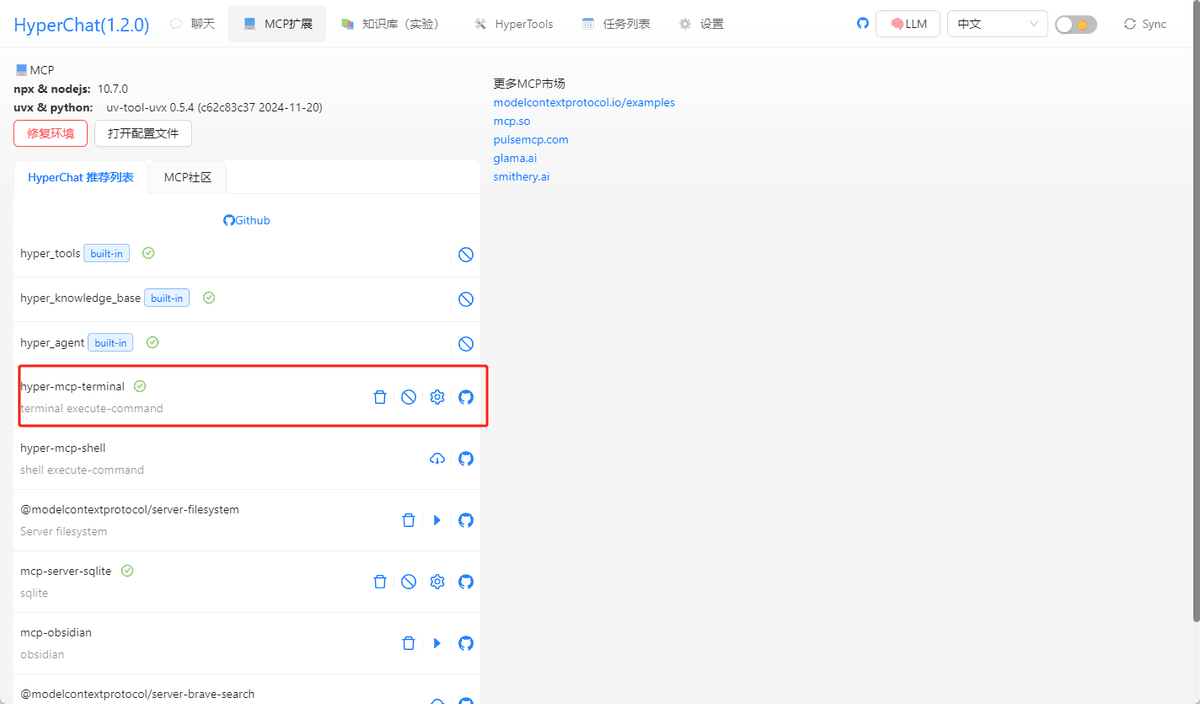The width and height of the screenshot is (1200, 704).
Task: Visit modelcontextprotocol.io/examples link
Action: coord(584,102)
